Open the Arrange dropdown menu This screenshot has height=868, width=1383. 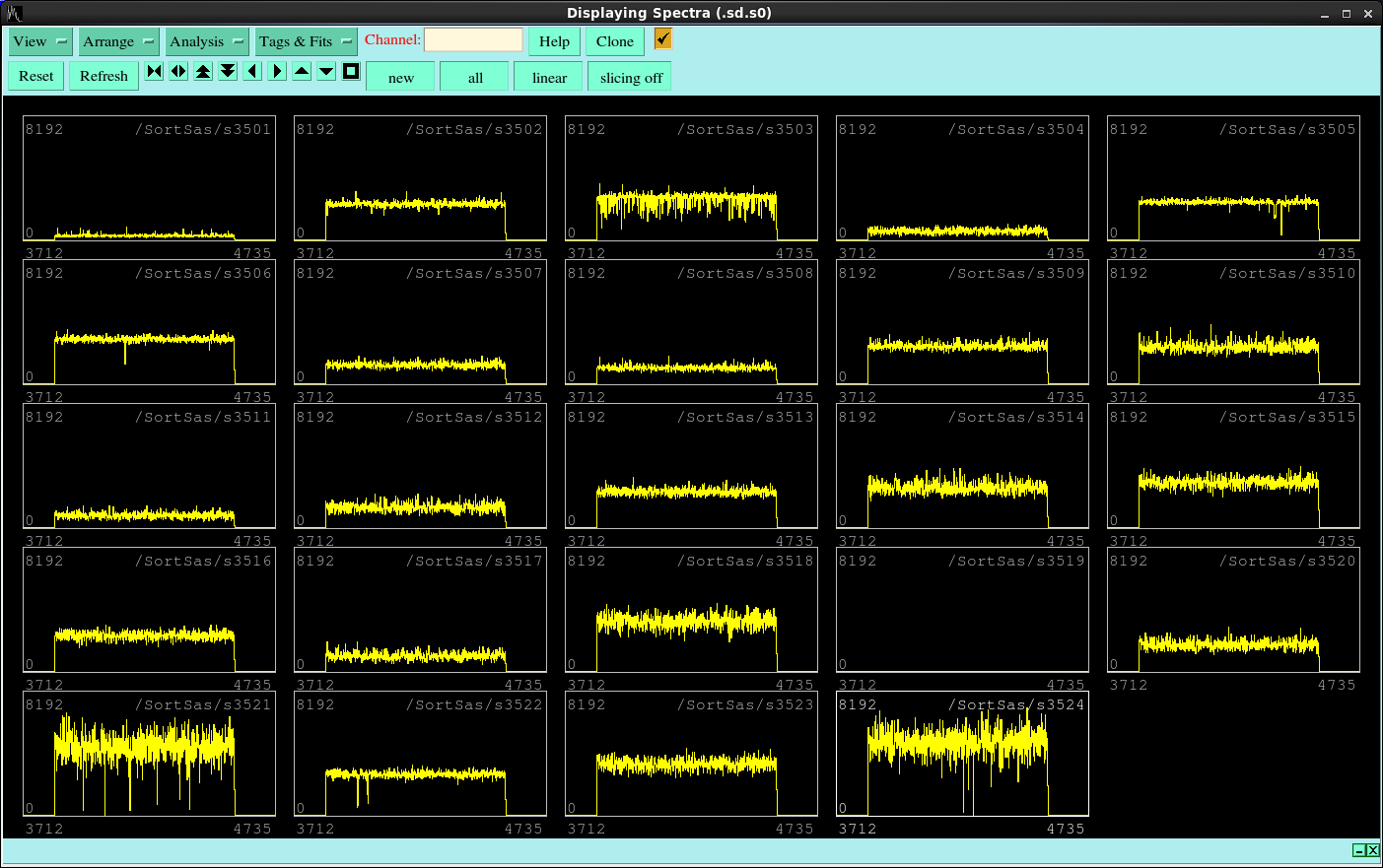(x=118, y=41)
